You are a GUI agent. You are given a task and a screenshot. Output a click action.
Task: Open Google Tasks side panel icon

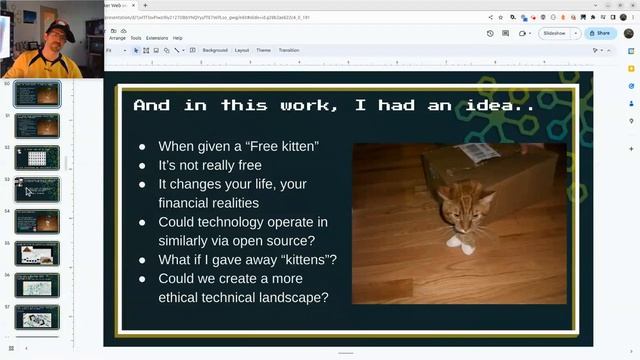631,86
